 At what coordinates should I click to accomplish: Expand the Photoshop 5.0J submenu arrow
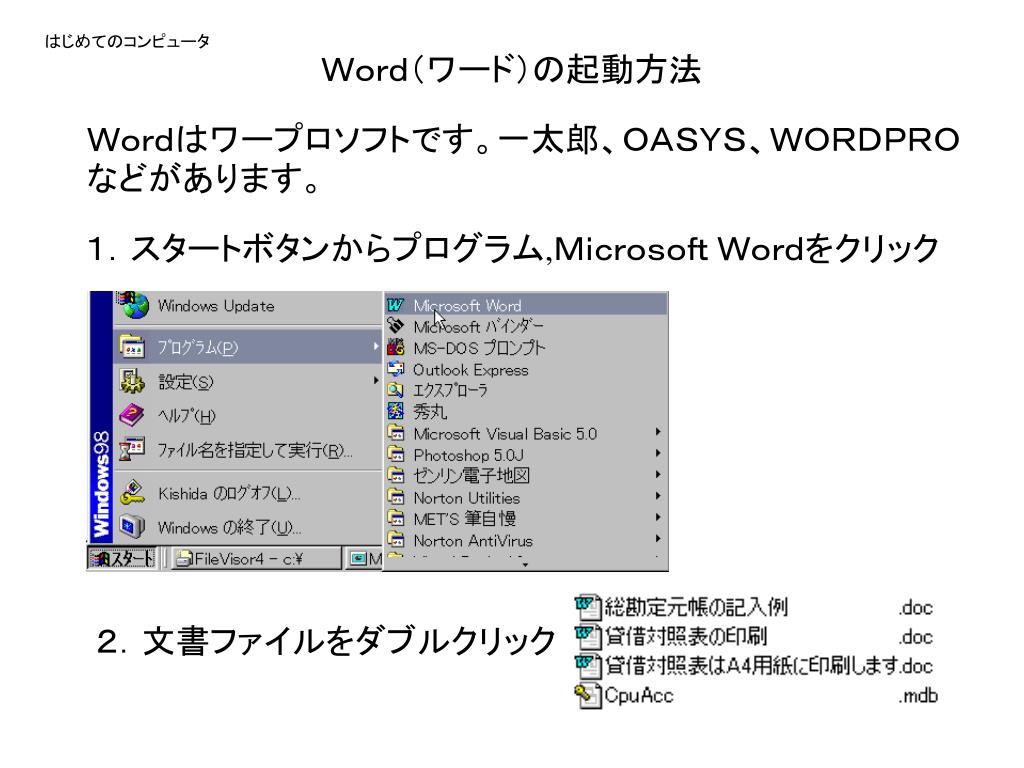point(658,453)
